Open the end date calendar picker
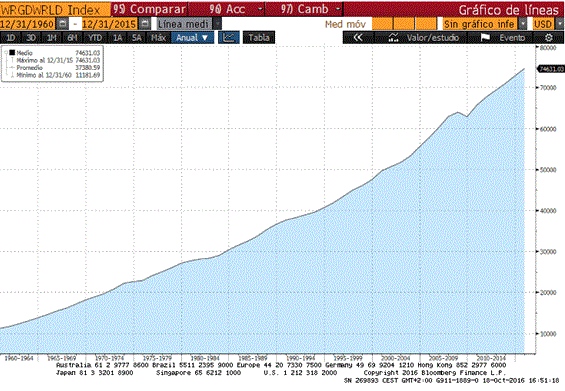 pyautogui.click(x=145, y=24)
